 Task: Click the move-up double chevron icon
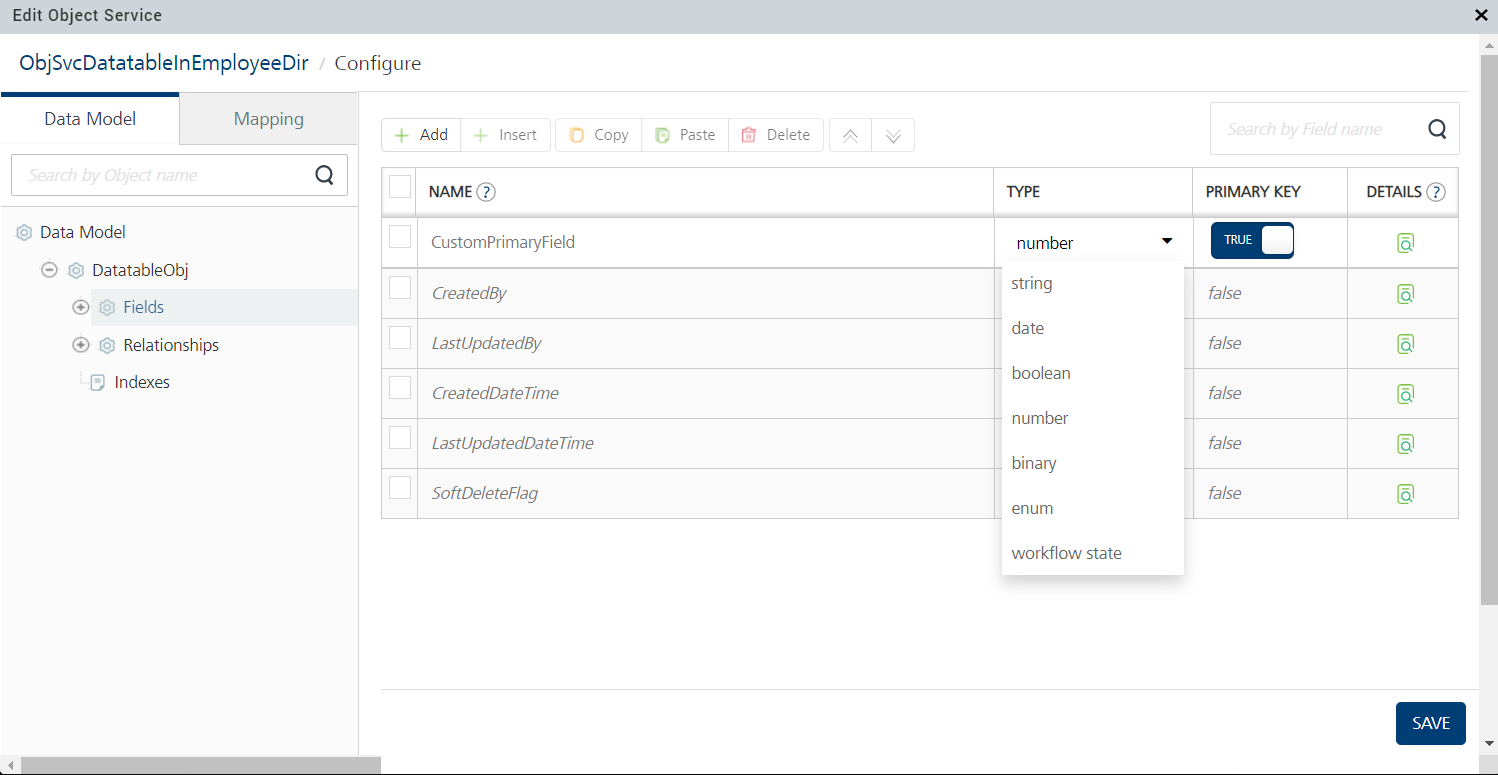point(850,136)
